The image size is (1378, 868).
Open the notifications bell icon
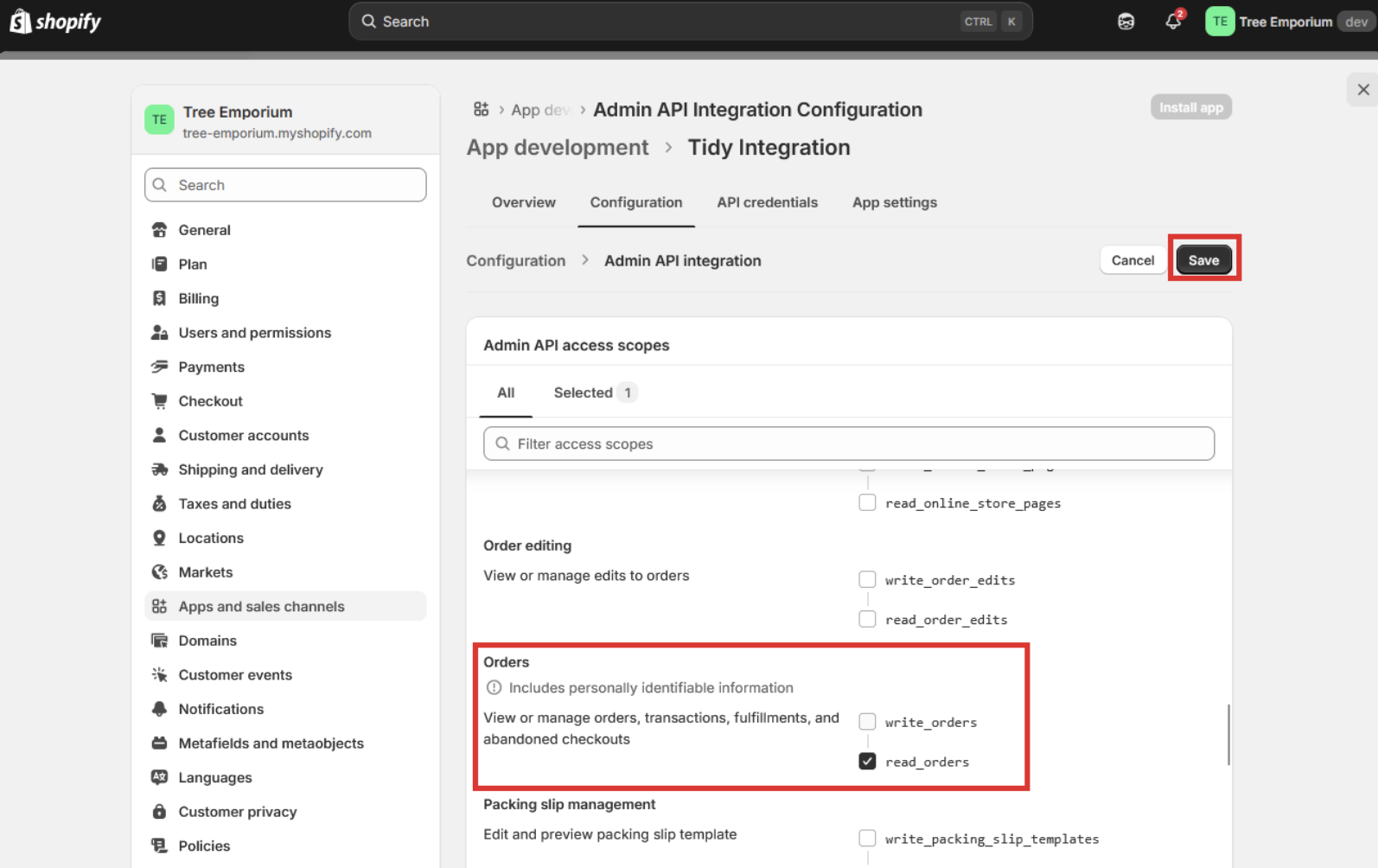point(1173,22)
